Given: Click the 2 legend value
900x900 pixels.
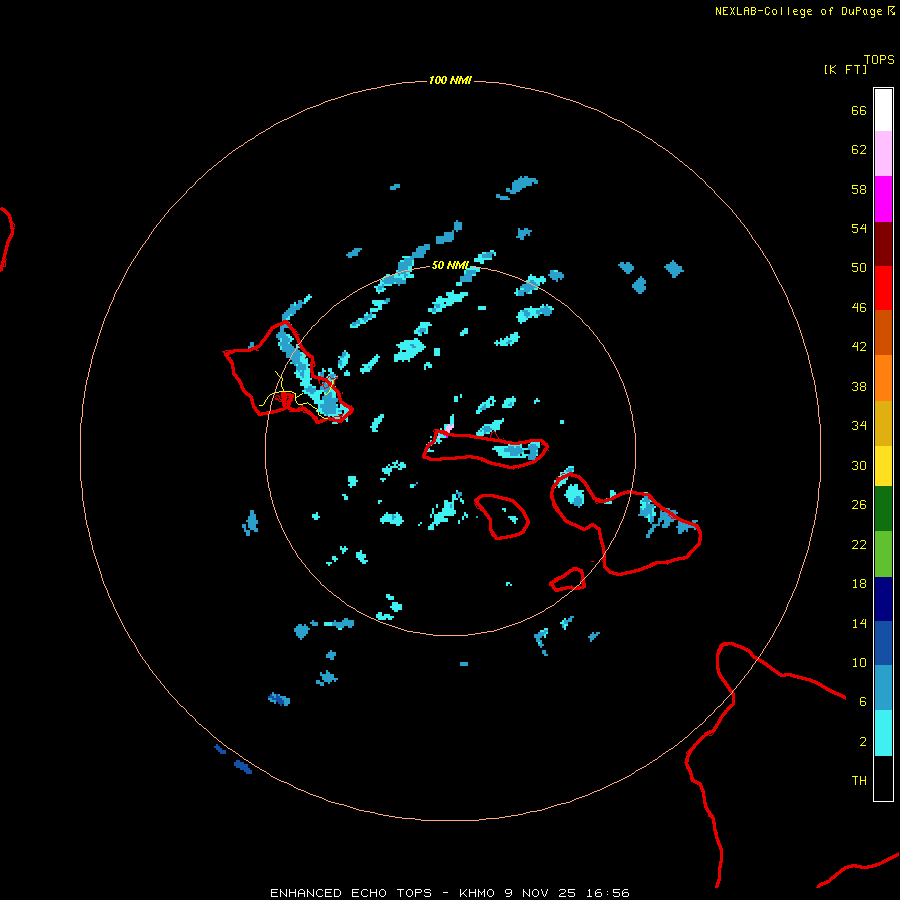Looking at the screenshot, I should tap(863, 741).
